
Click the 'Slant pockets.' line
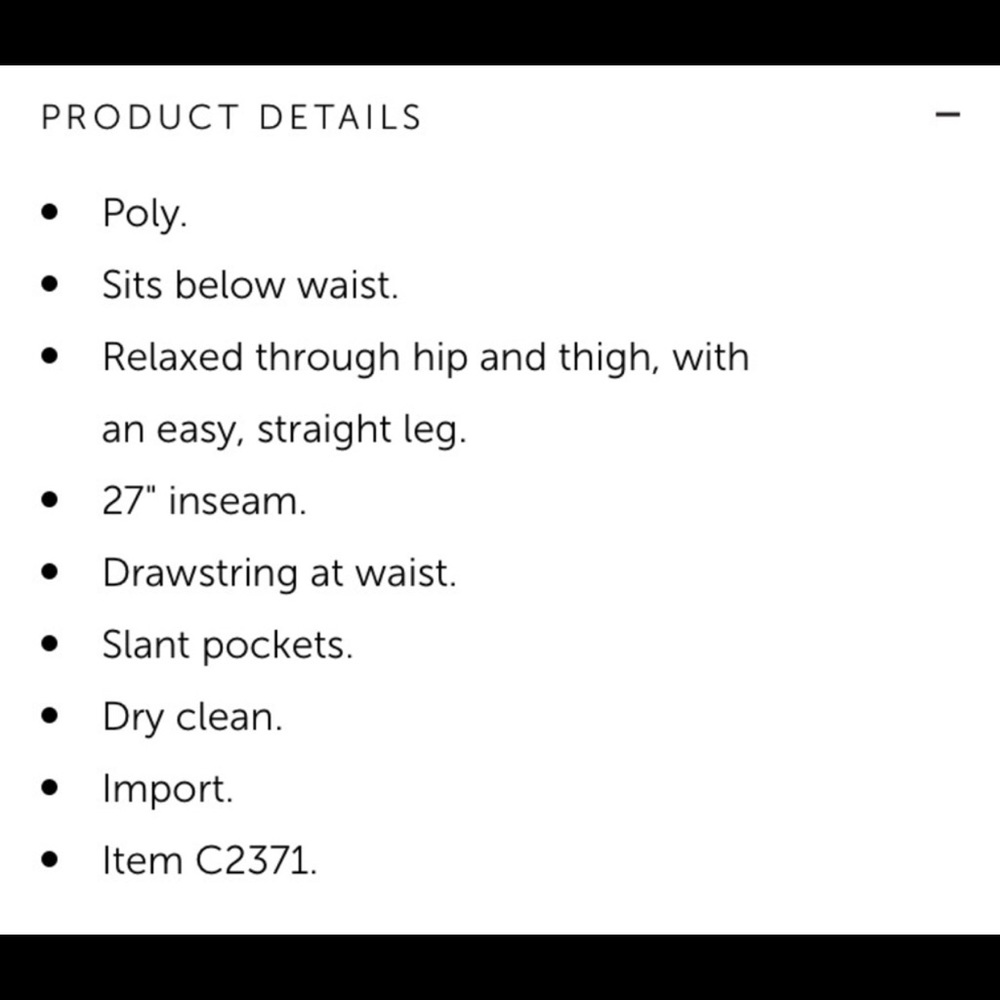228,645
